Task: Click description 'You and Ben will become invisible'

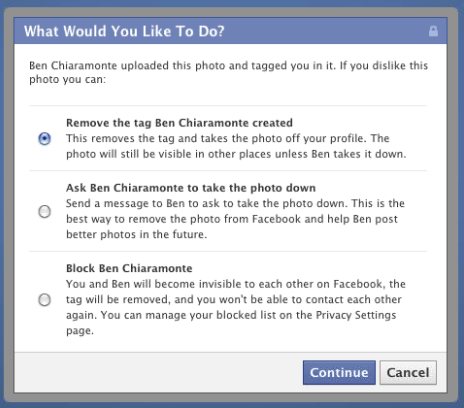Action: 236,307
